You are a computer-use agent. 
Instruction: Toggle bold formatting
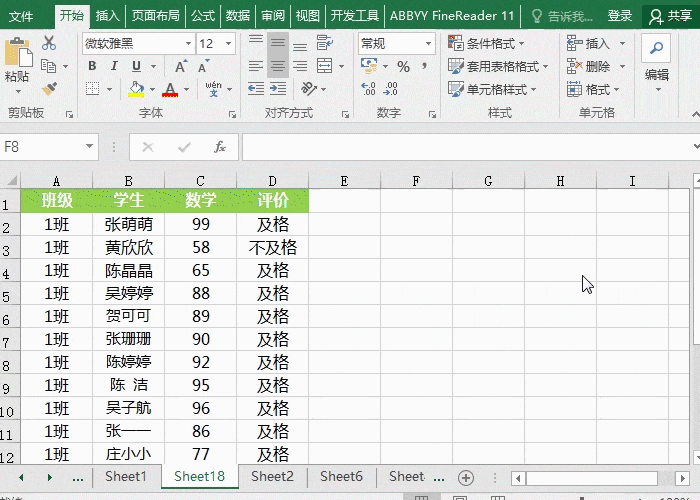click(x=91, y=66)
